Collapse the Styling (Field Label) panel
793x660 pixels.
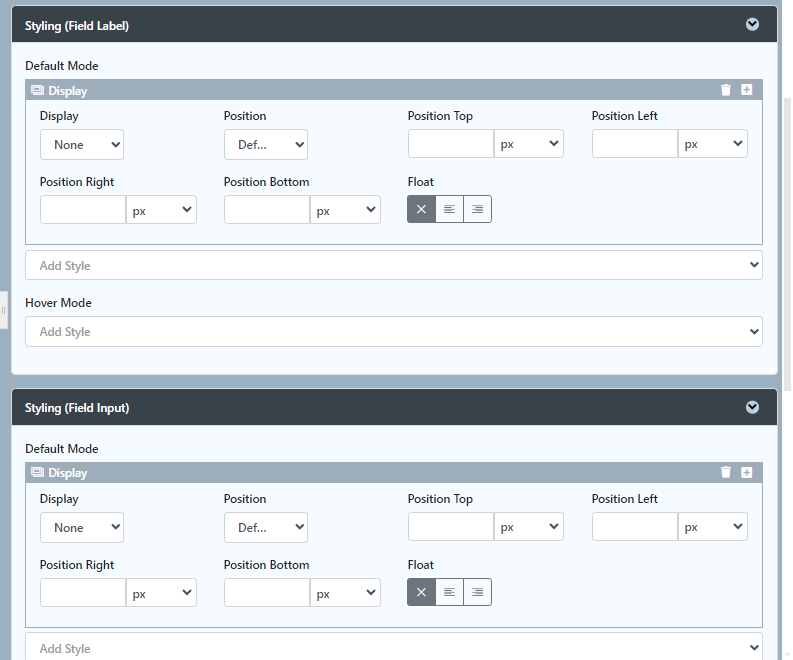(x=753, y=25)
